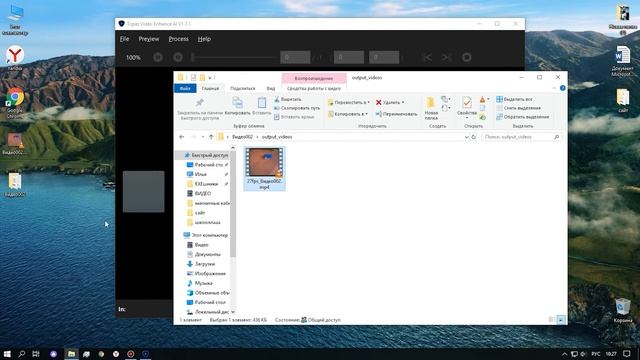Click Скопировать путь in the ribbon
Screen dimensions: 640x360
pos(297,108)
